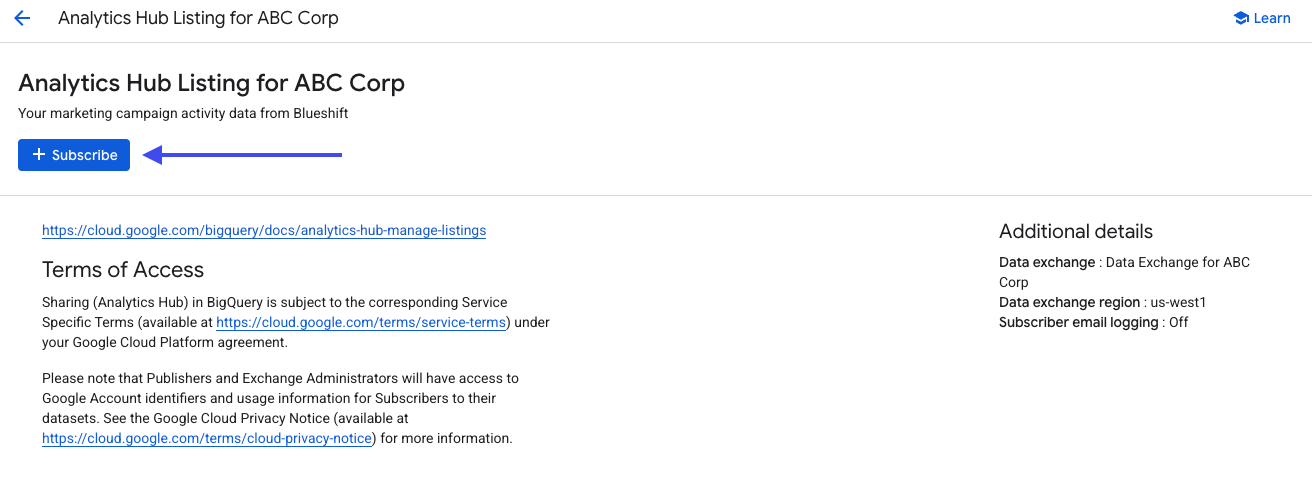1312x482 pixels.
Task: Open the Learn panel
Action: 1262,18
